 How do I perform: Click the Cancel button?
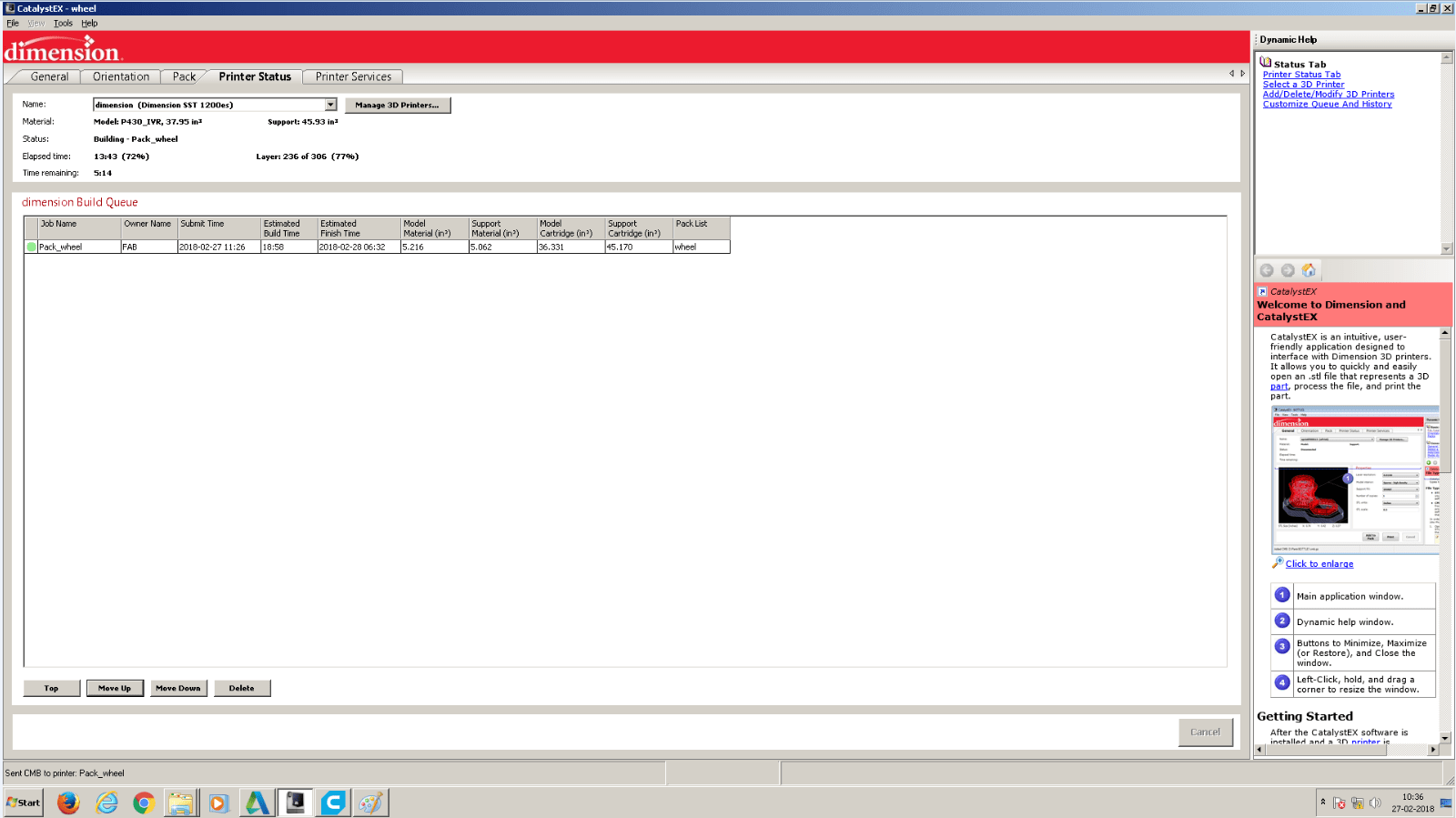coord(1205,732)
